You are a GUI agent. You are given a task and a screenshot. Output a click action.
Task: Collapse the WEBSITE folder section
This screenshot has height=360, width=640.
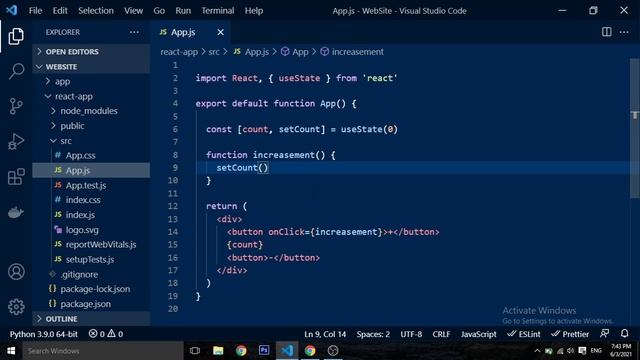tap(91, 67)
